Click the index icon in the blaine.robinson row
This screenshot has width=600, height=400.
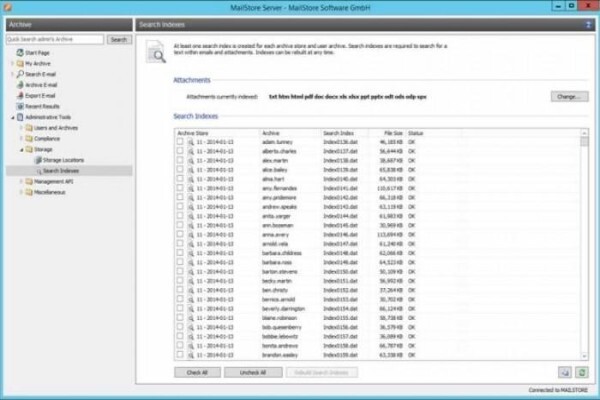pyautogui.click(x=191, y=318)
